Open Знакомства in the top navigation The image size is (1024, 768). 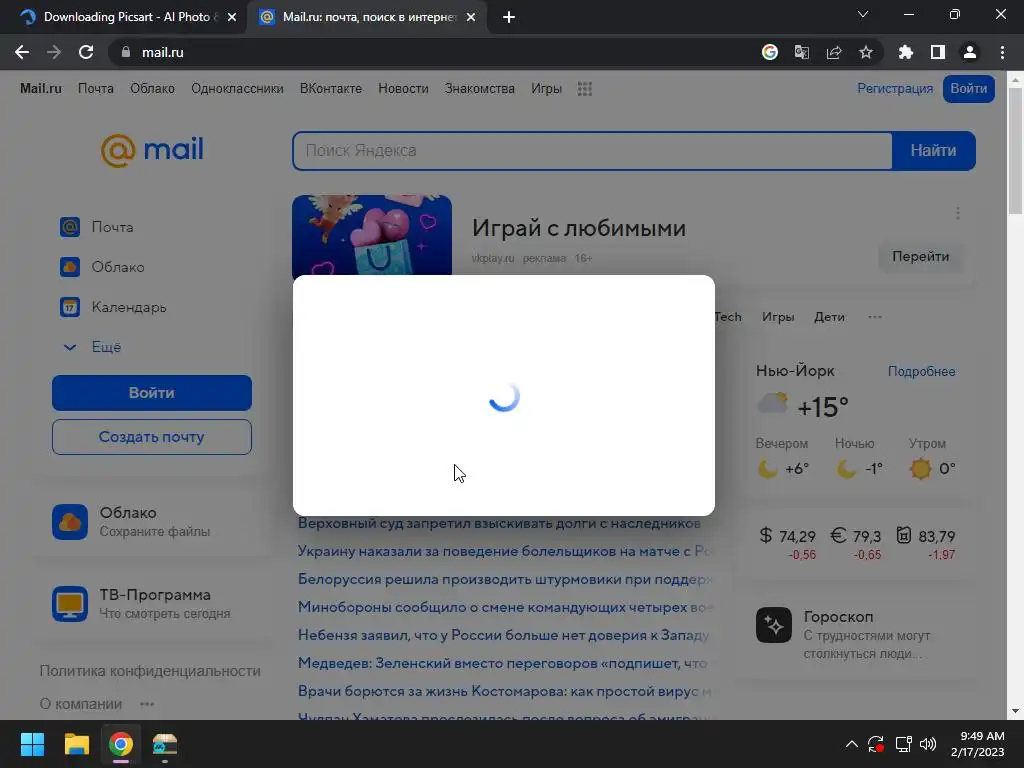(479, 88)
